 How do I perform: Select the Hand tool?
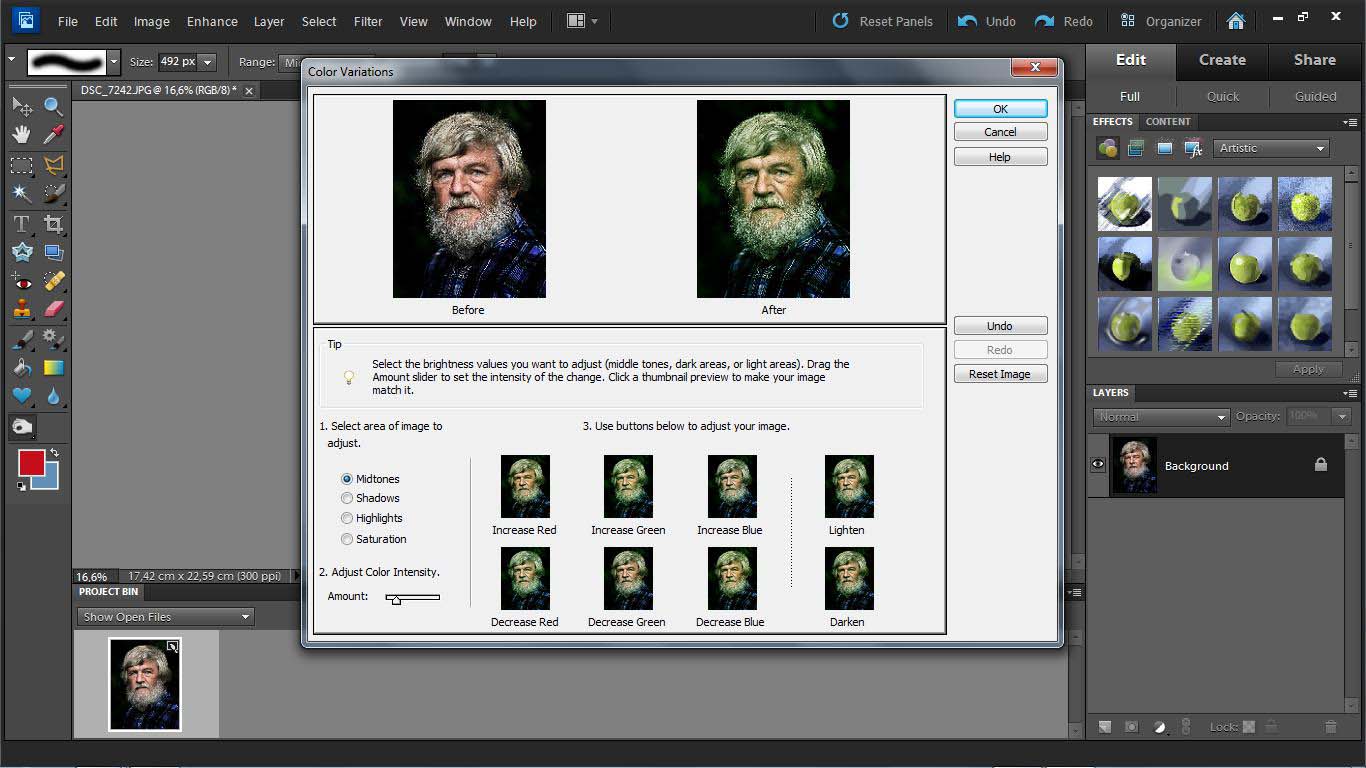[x=21, y=134]
